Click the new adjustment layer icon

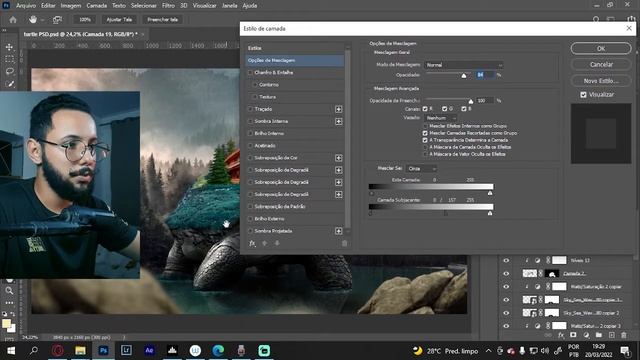coord(586,335)
